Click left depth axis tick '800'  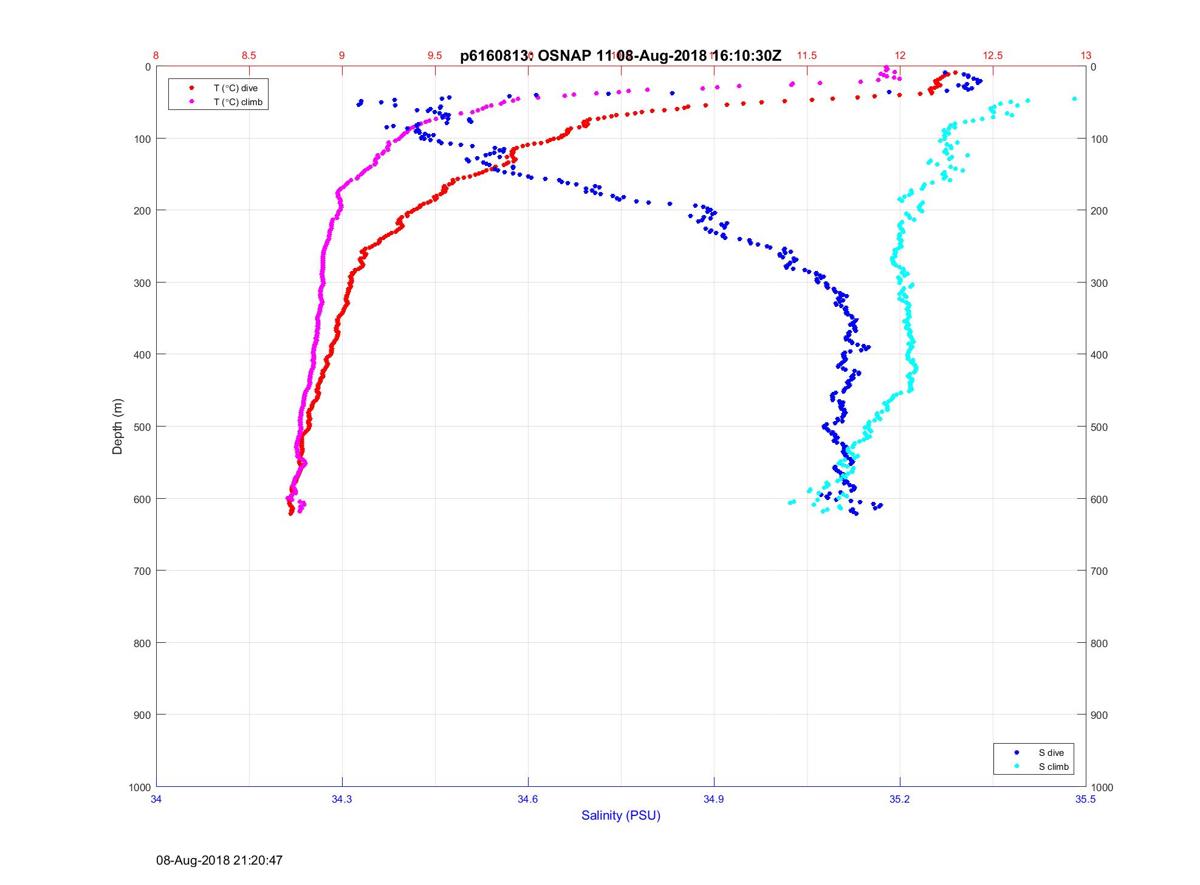coord(141,643)
